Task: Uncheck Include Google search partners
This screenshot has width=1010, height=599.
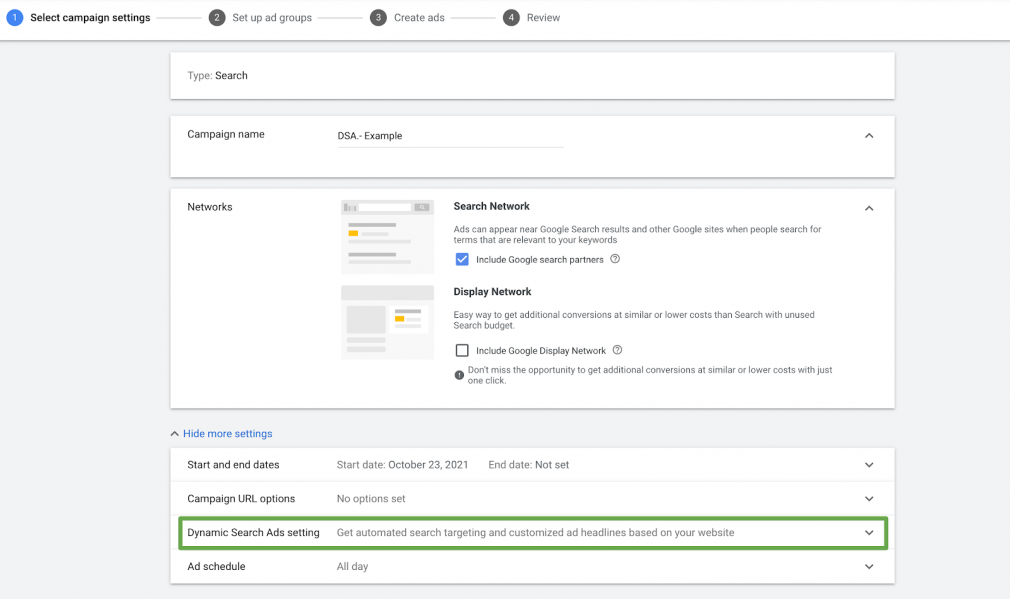Action: click(462, 260)
